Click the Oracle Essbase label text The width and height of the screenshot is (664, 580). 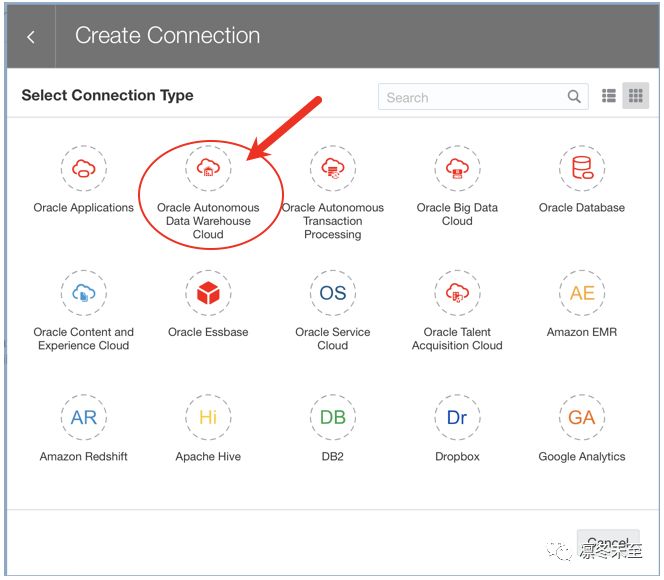tap(208, 332)
